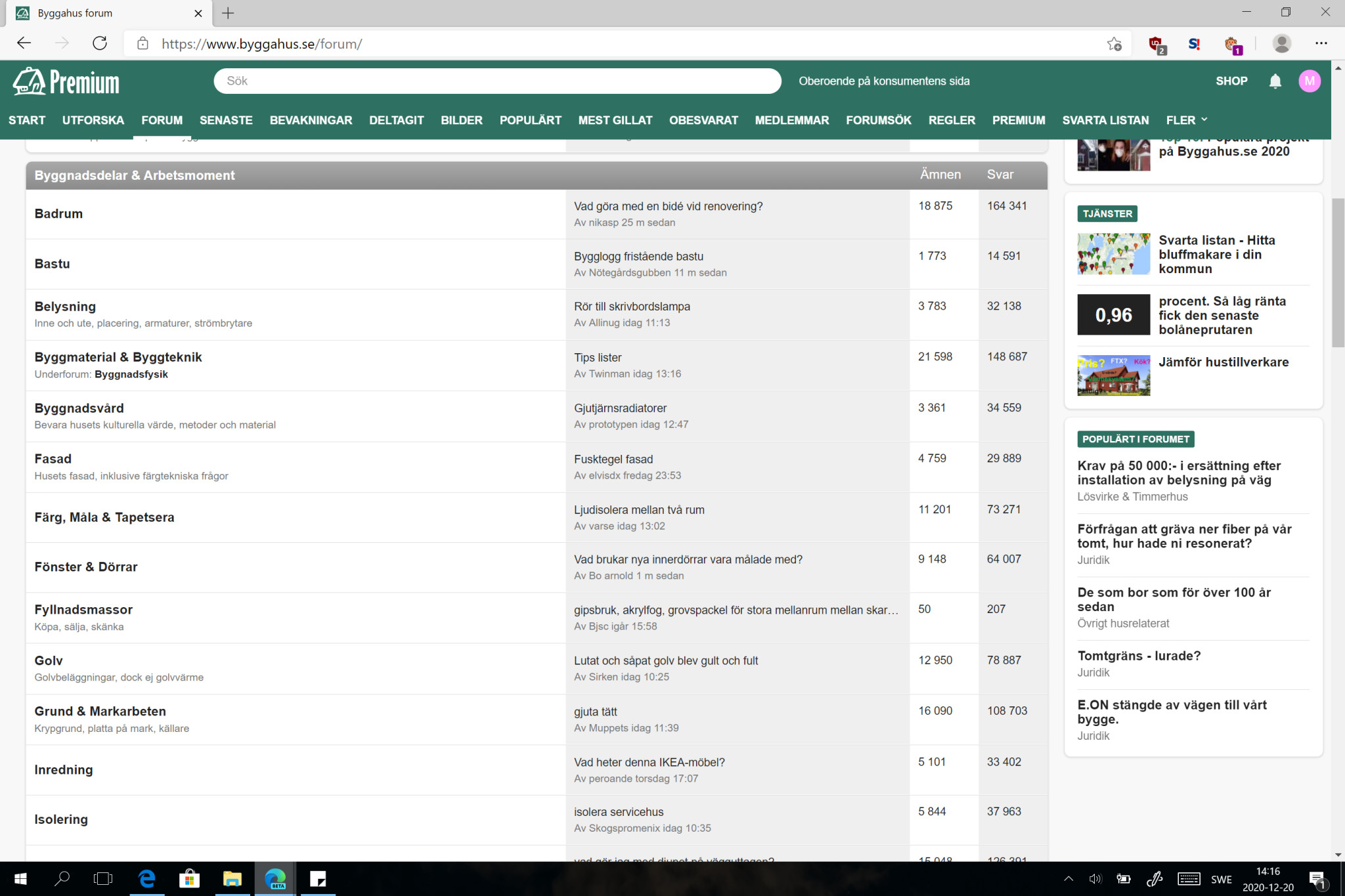Viewport: 1345px width, 896px height.
Task: Show hidden system tray icons
Action: [x=1069, y=879]
